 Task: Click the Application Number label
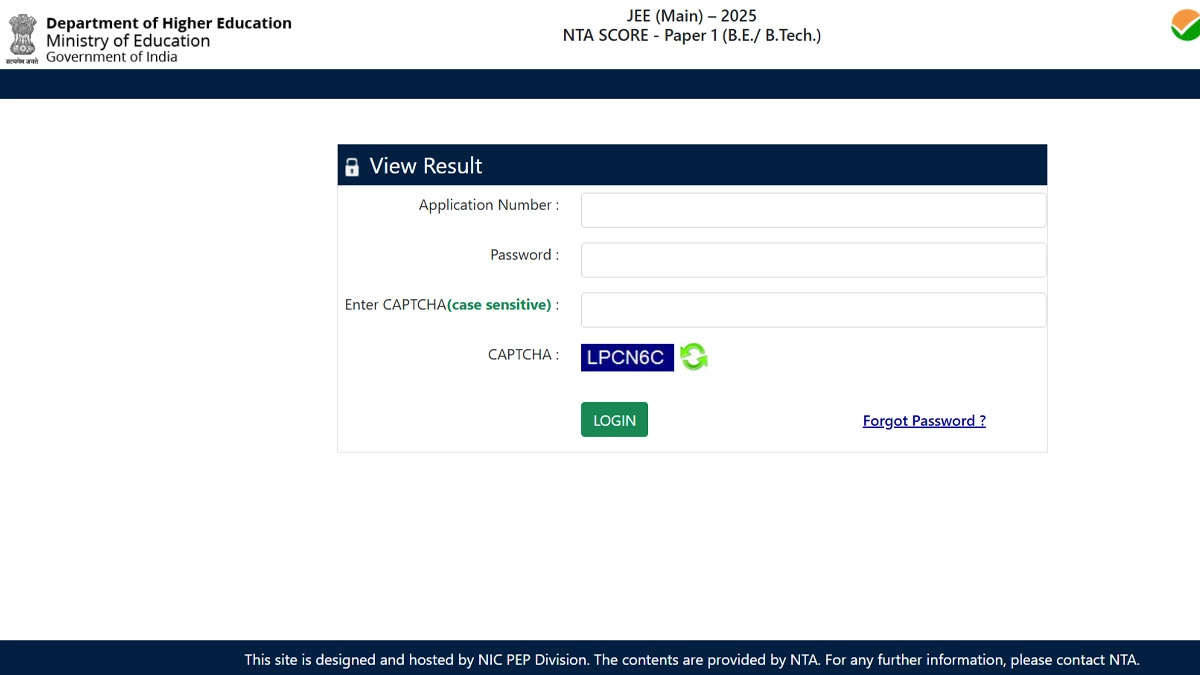click(x=489, y=205)
